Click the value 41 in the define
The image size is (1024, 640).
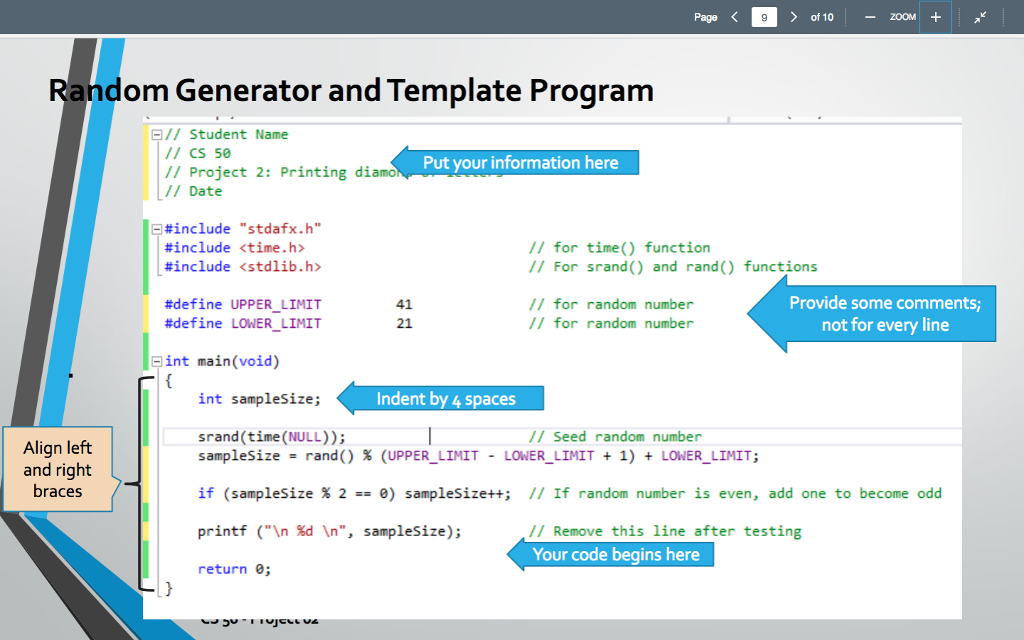point(404,305)
